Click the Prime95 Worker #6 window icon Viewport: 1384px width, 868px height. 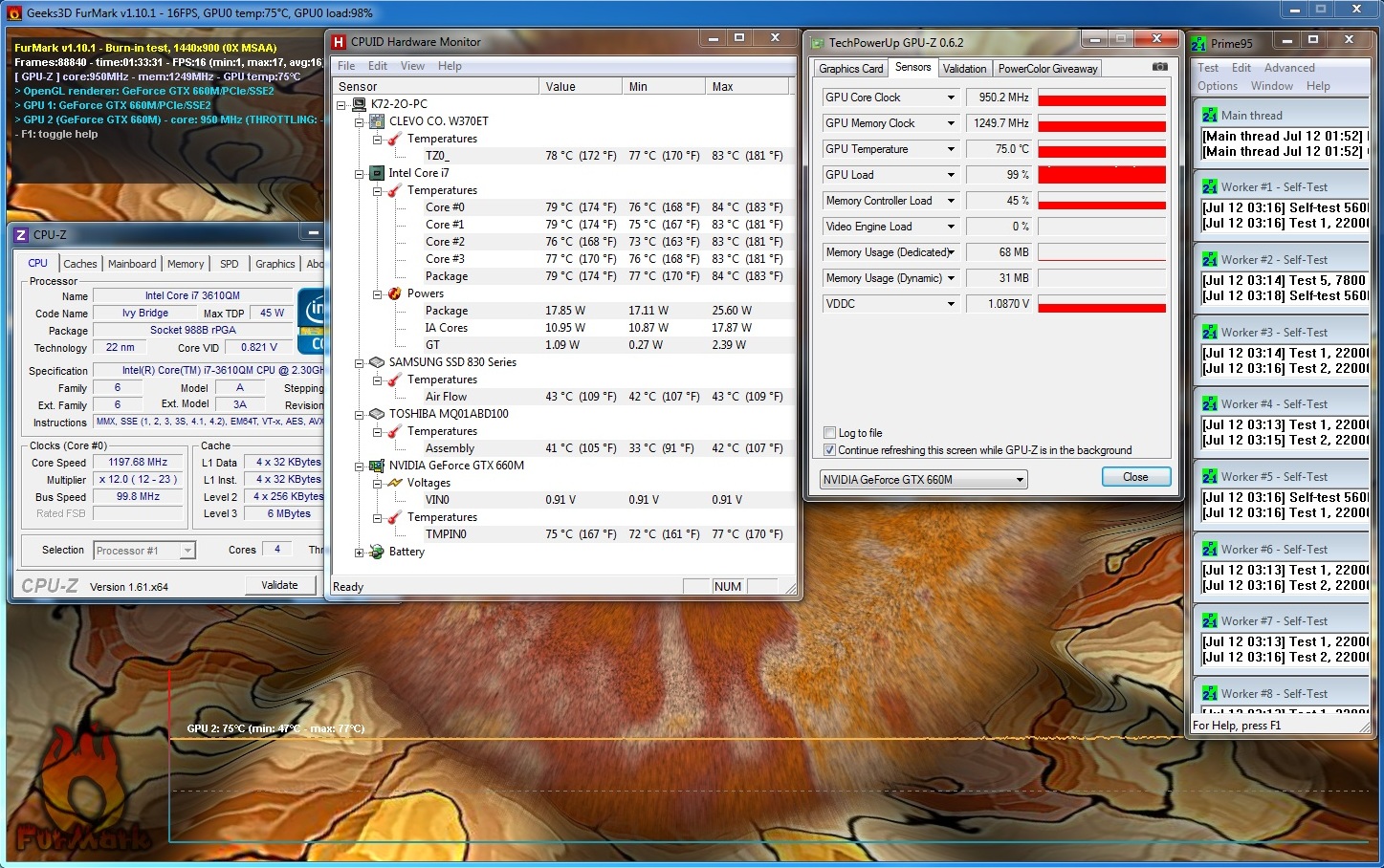tap(1210, 549)
